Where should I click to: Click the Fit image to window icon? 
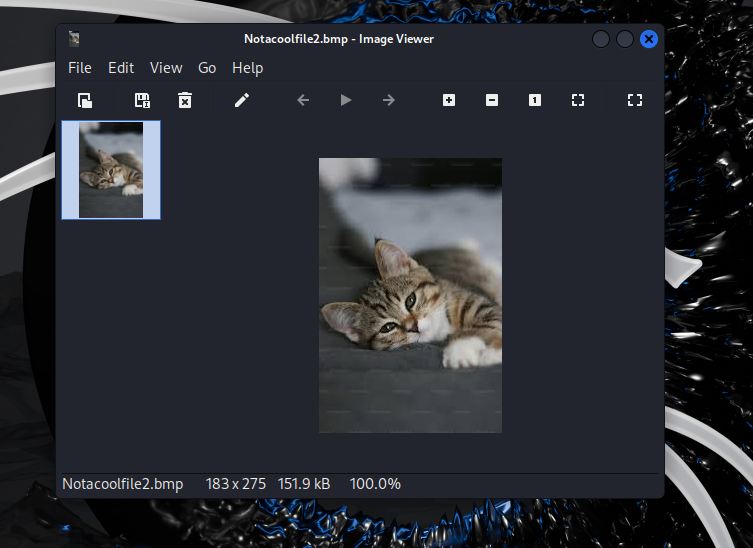pos(578,100)
